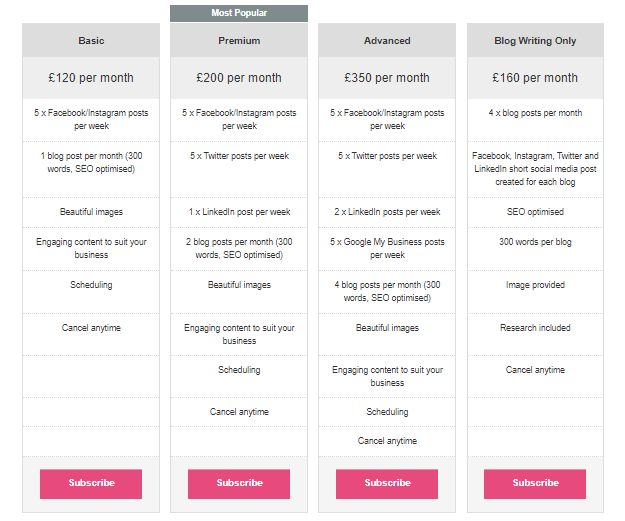Viewport: 625px width, 521px height.
Task: Click the £350 per month price
Action: (x=387, y=78)
